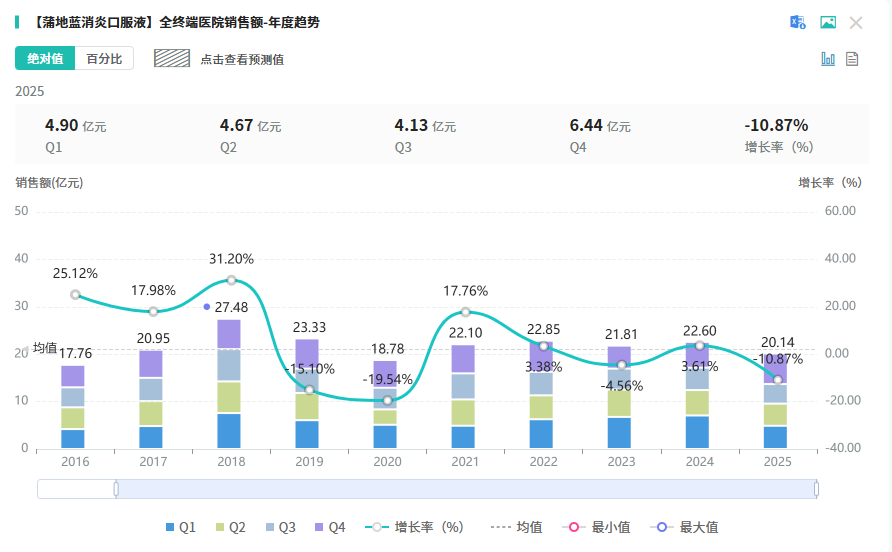Click the 2017 growth point 17.98%
Screen dimensions: 892x552
[153, 311]
